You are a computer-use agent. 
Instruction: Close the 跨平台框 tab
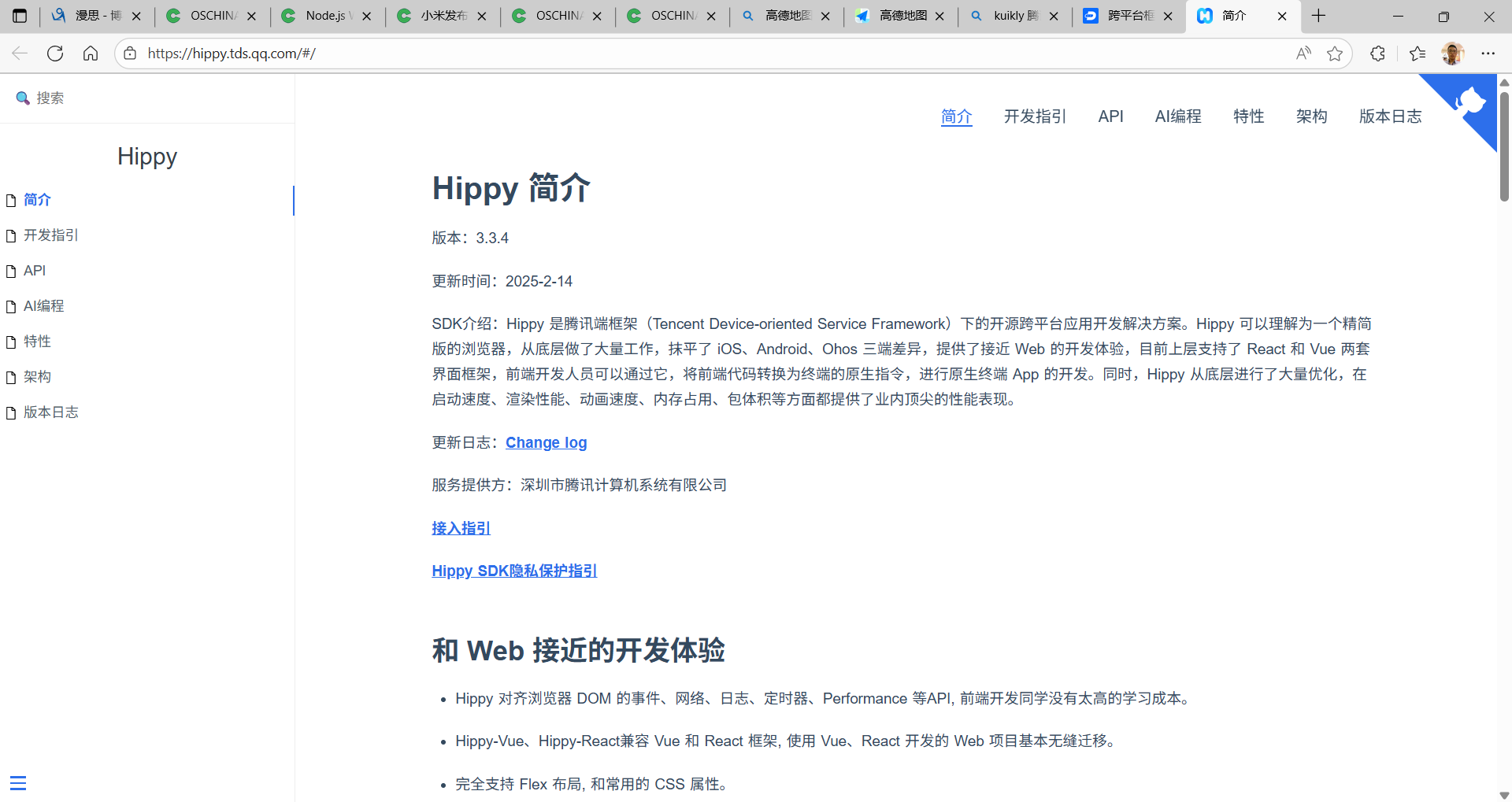(x=1168, y=16)
